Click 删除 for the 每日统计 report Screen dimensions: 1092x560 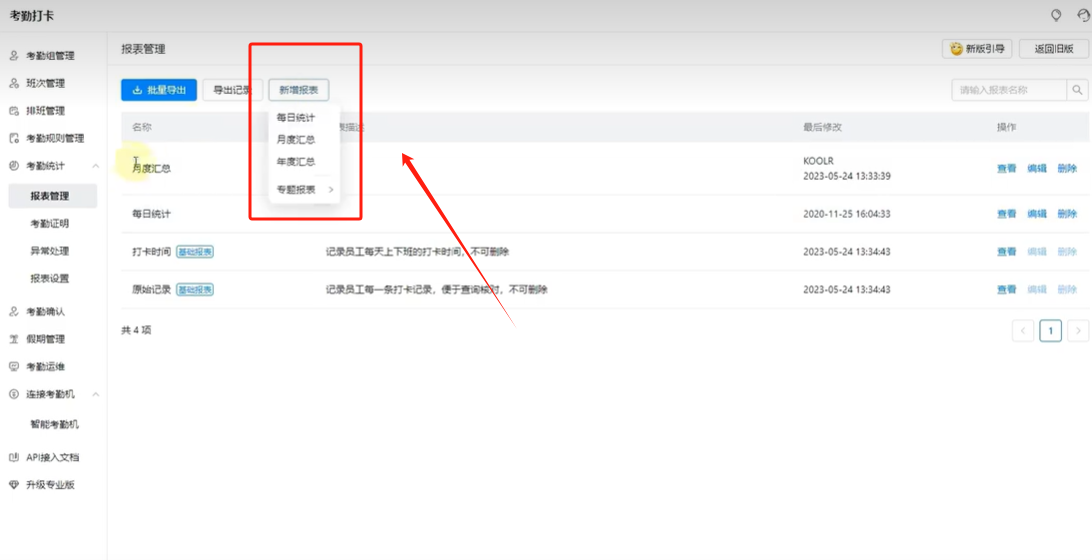[x=1067, y=214]
